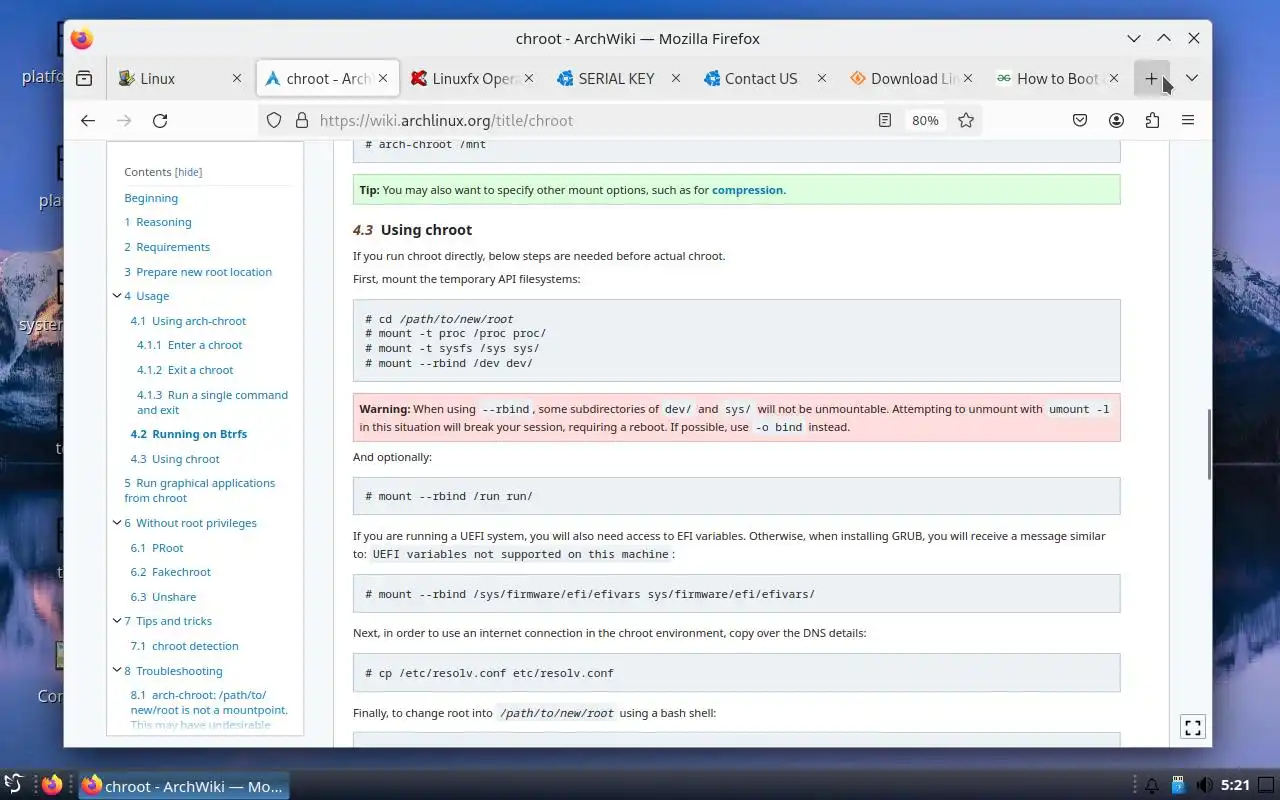
Task: Jump to 1 Reasoning section
Action: point(158,222)
